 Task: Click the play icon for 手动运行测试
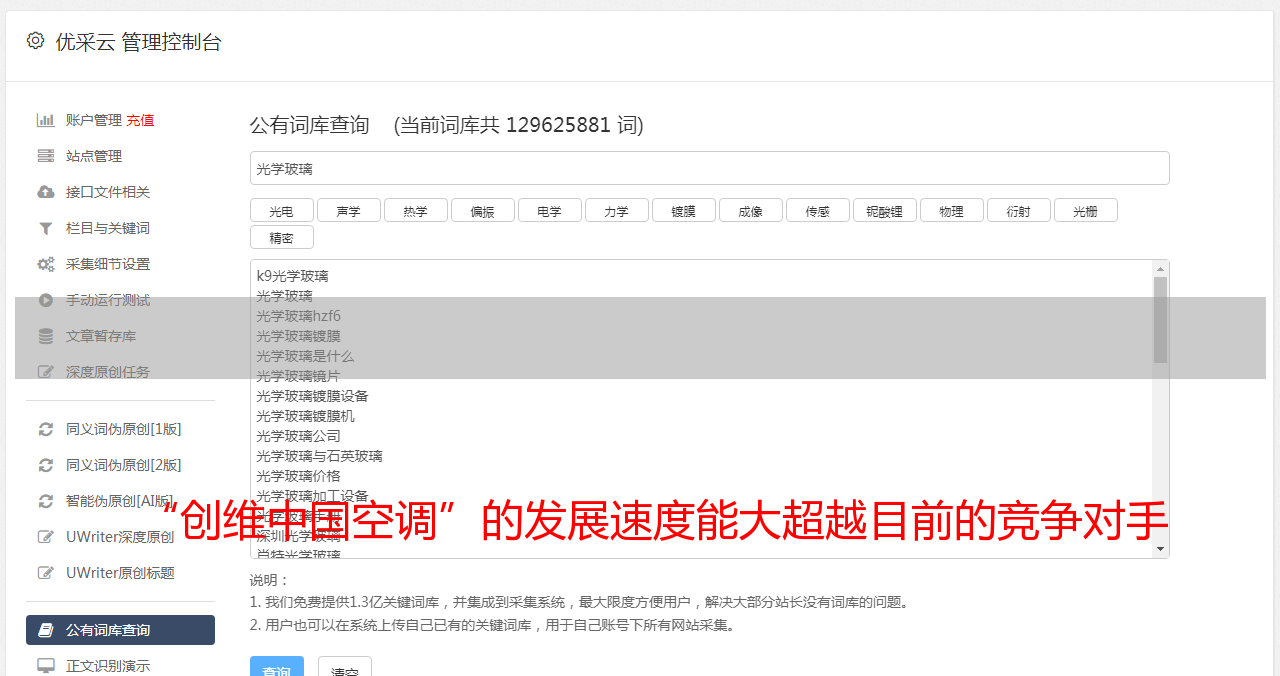[x=45, y=300]
